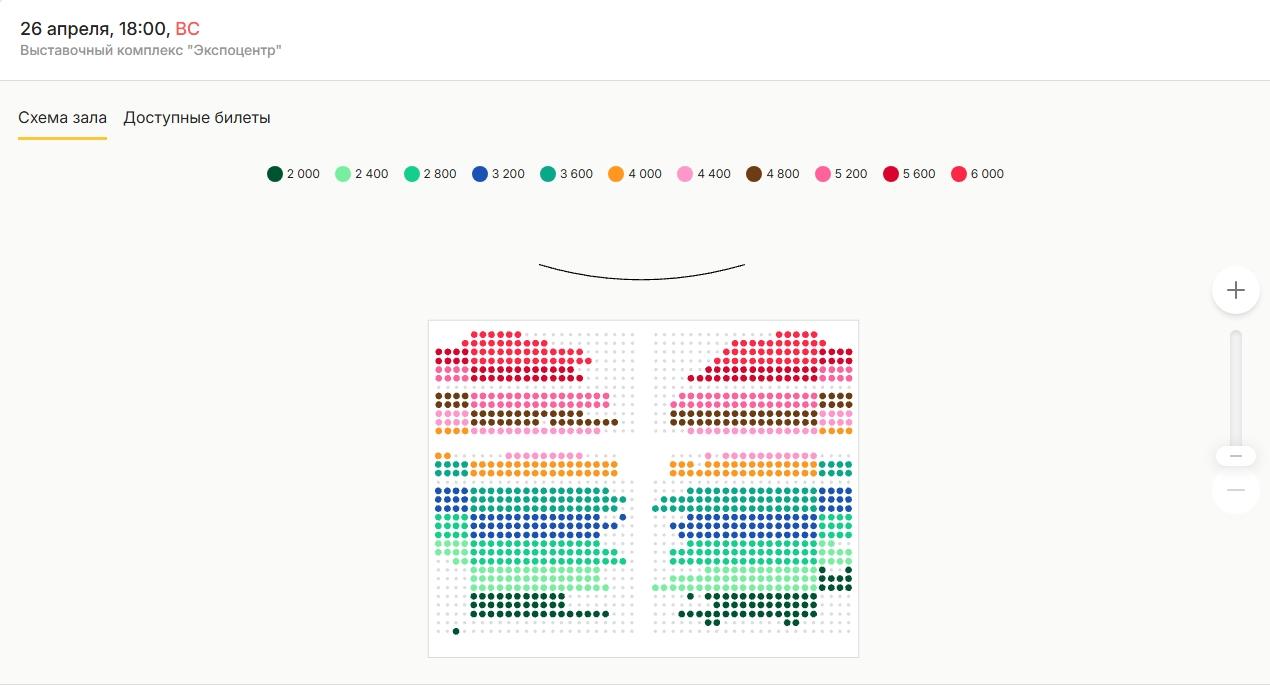Select the 2 400 price color filter
Screen dimensions: 1270x685
[x=343, y=174]
